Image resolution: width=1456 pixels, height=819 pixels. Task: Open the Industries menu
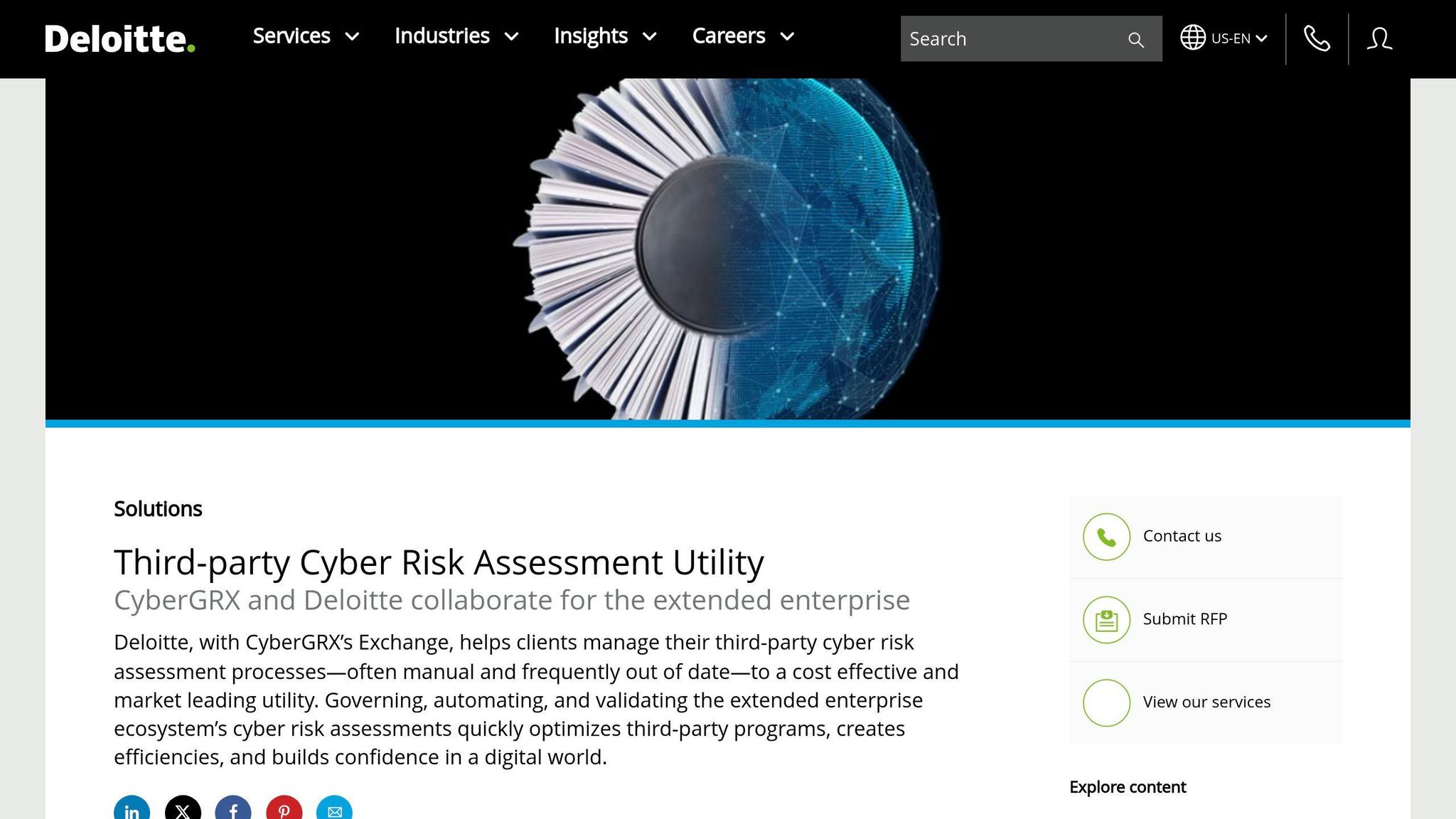point(442,36)
